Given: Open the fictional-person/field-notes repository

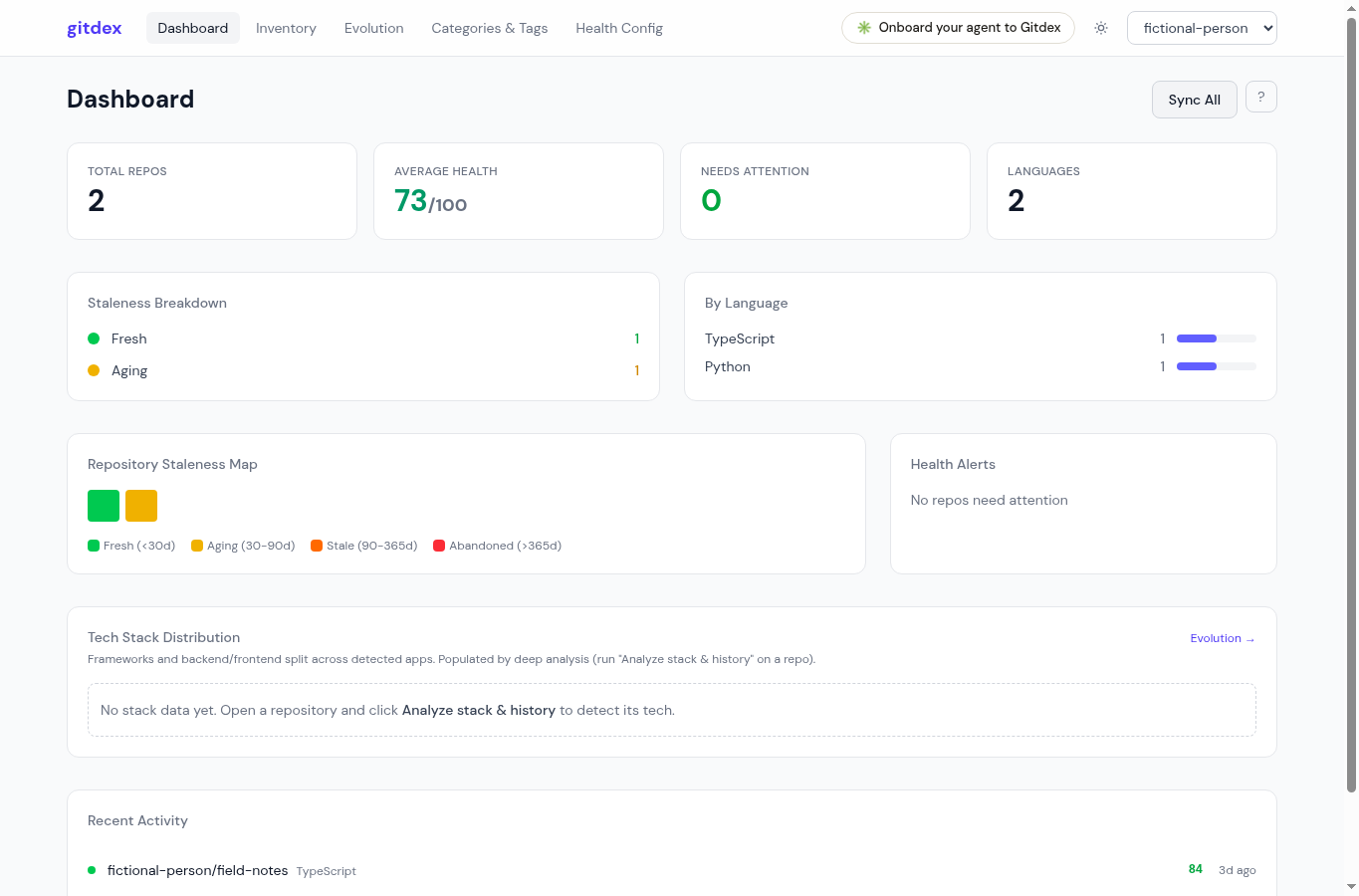Looking at the screenshot, I should 197,870.
